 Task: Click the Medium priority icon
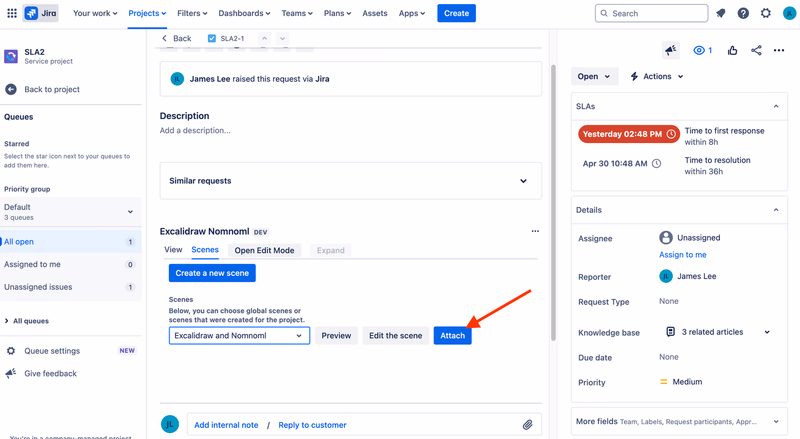pyautogui.click(x=664, y=382)
